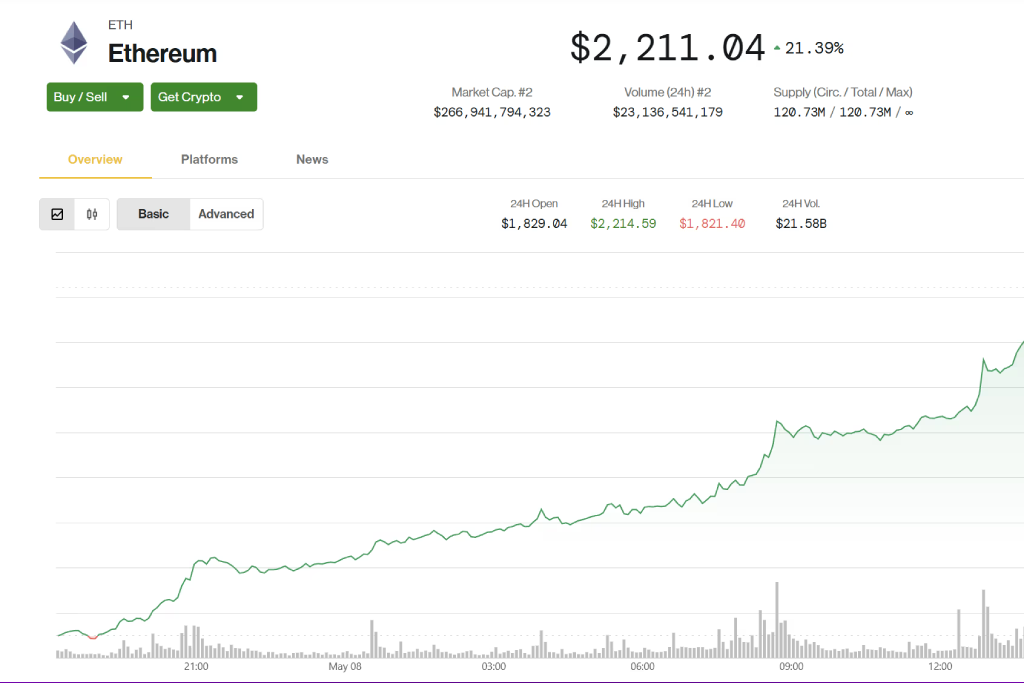Click the Ethereum title heading
The height and width of the screenshot is (683, 1024).
162,54
